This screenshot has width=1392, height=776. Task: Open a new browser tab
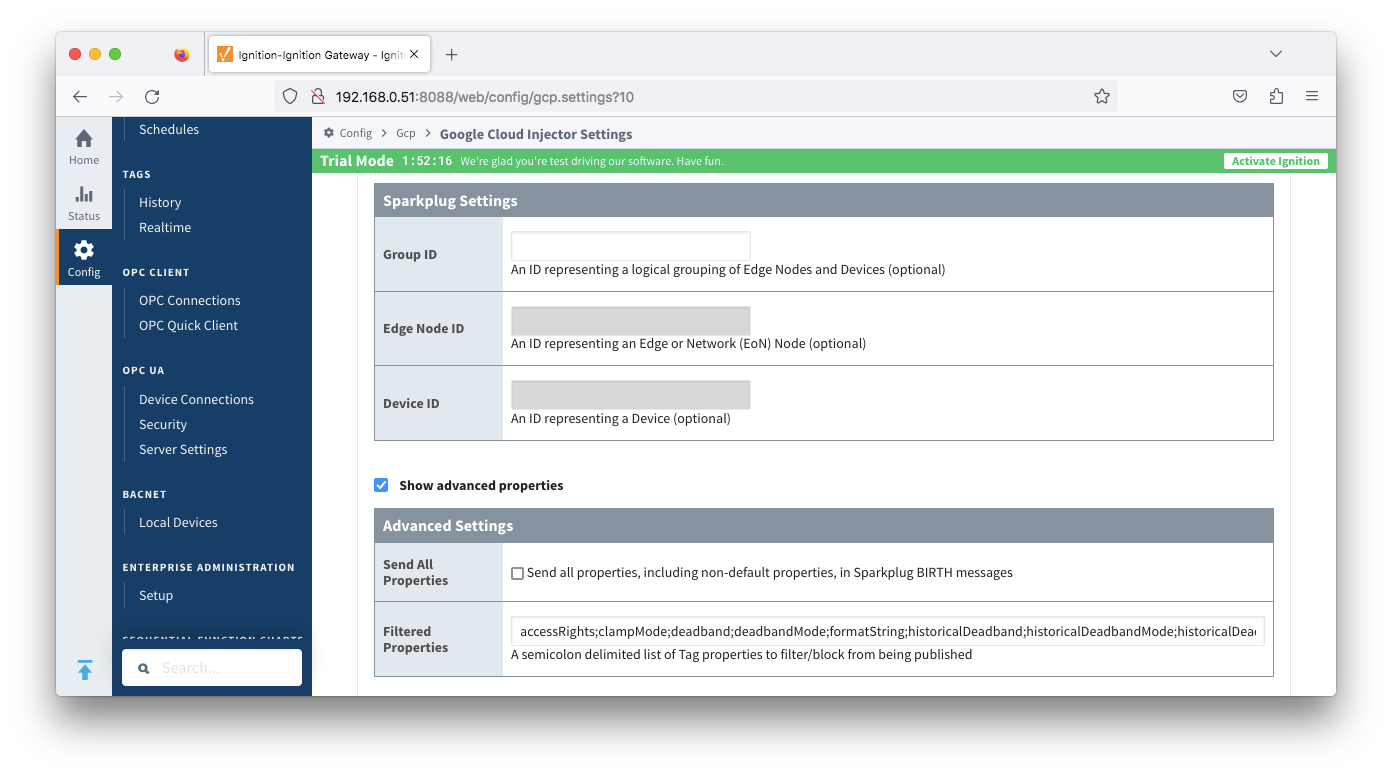[x=451, y=54]
